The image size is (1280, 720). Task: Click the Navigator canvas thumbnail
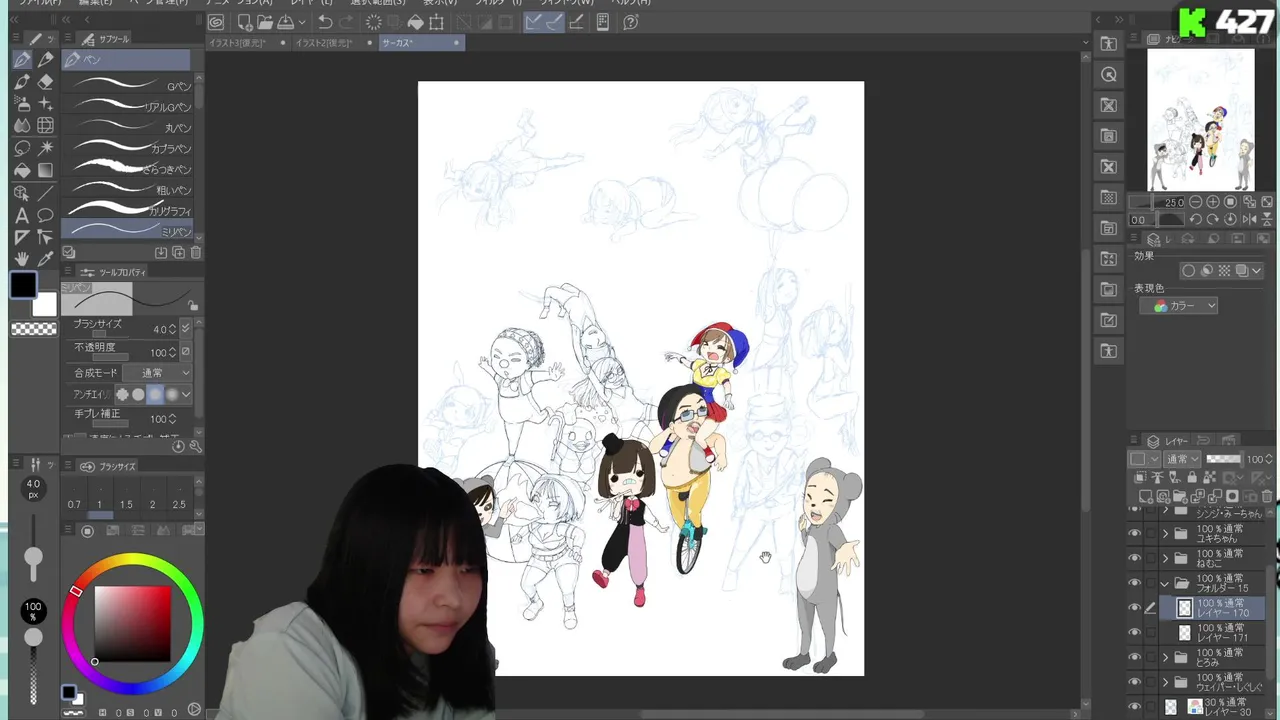tap(1200, 119)
